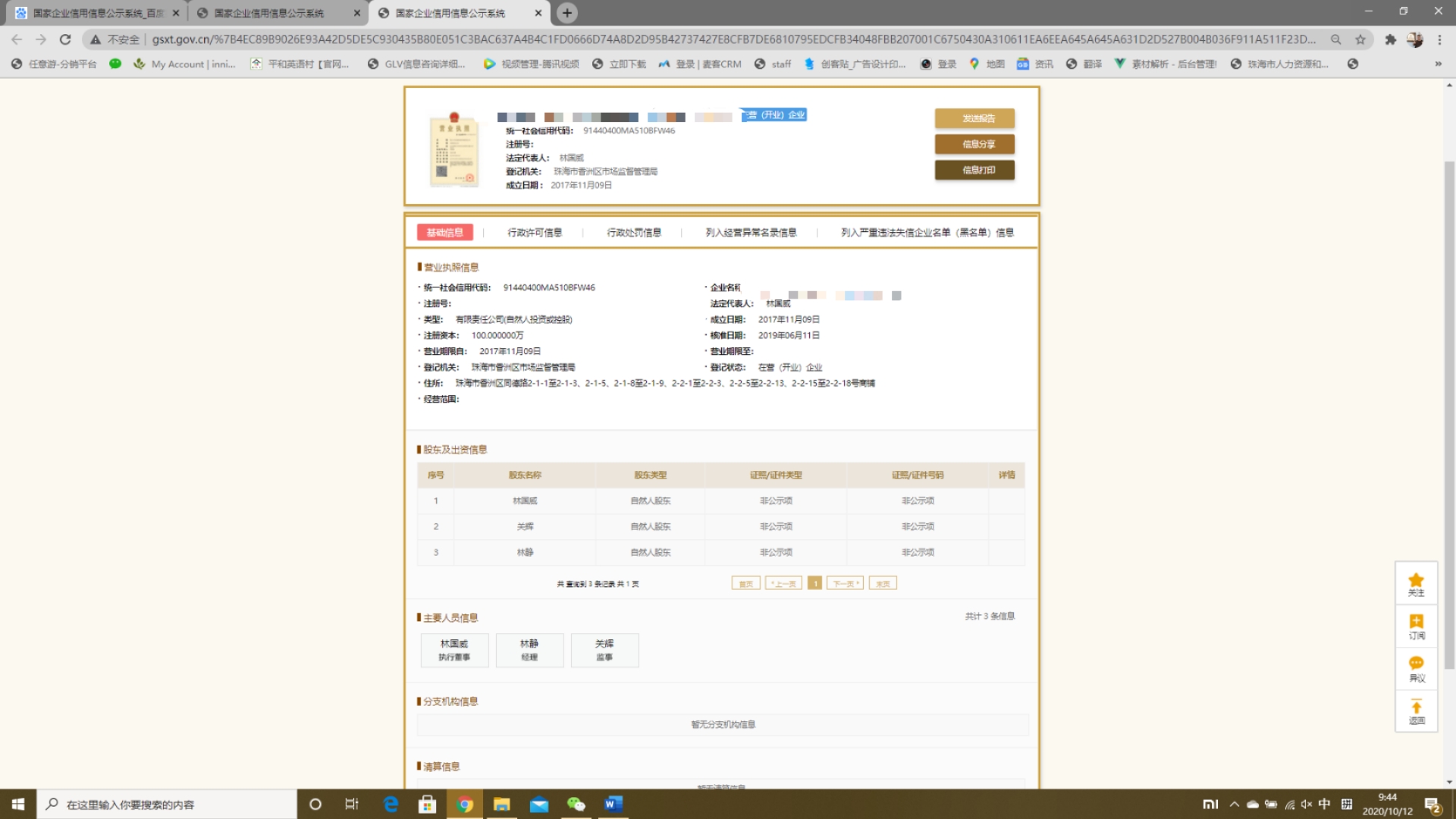
Task: Open the 列入严重违法失信企业名单 tab
Action: click(x=927, y=232)
